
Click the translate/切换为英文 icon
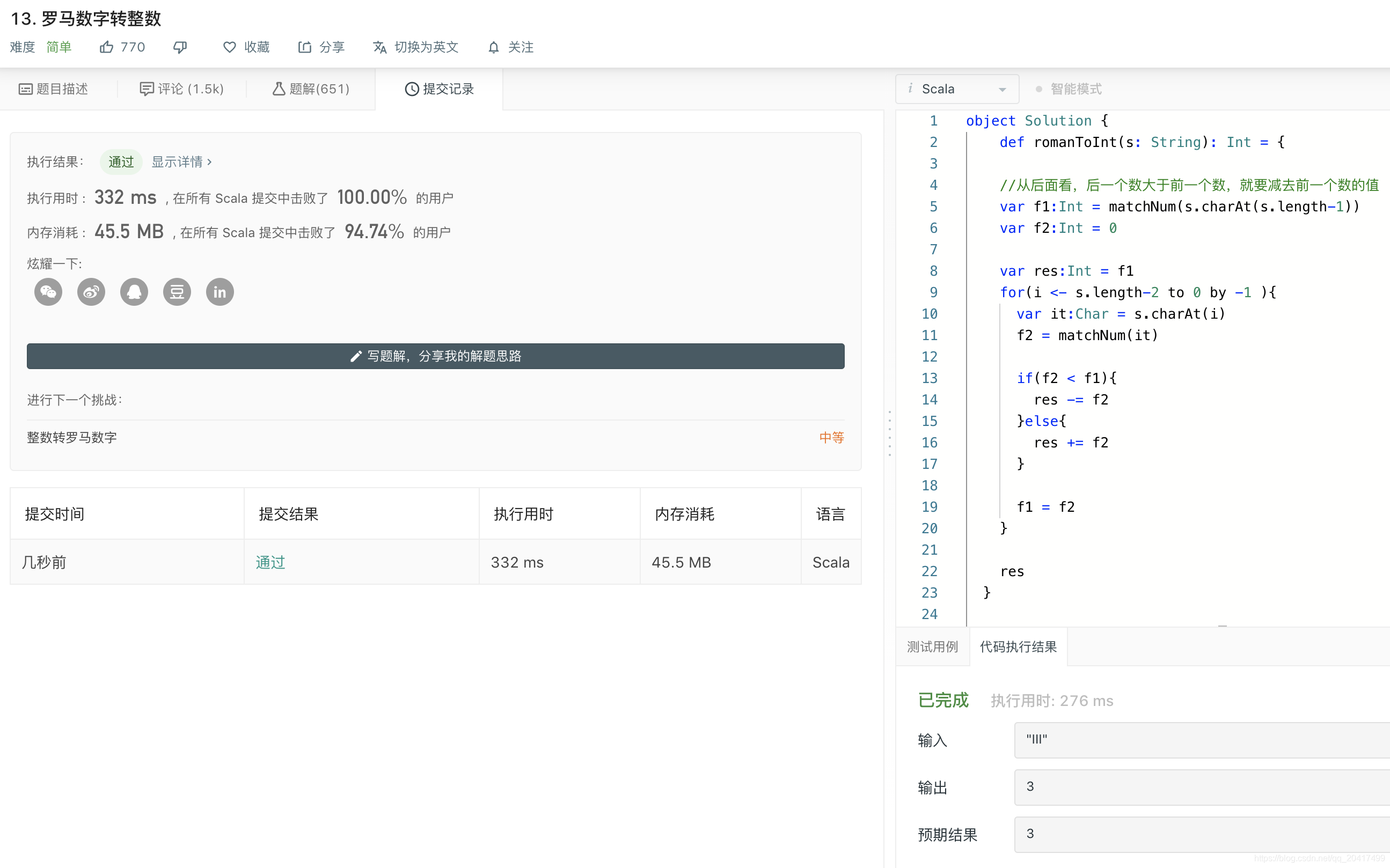tap(381, 46)
